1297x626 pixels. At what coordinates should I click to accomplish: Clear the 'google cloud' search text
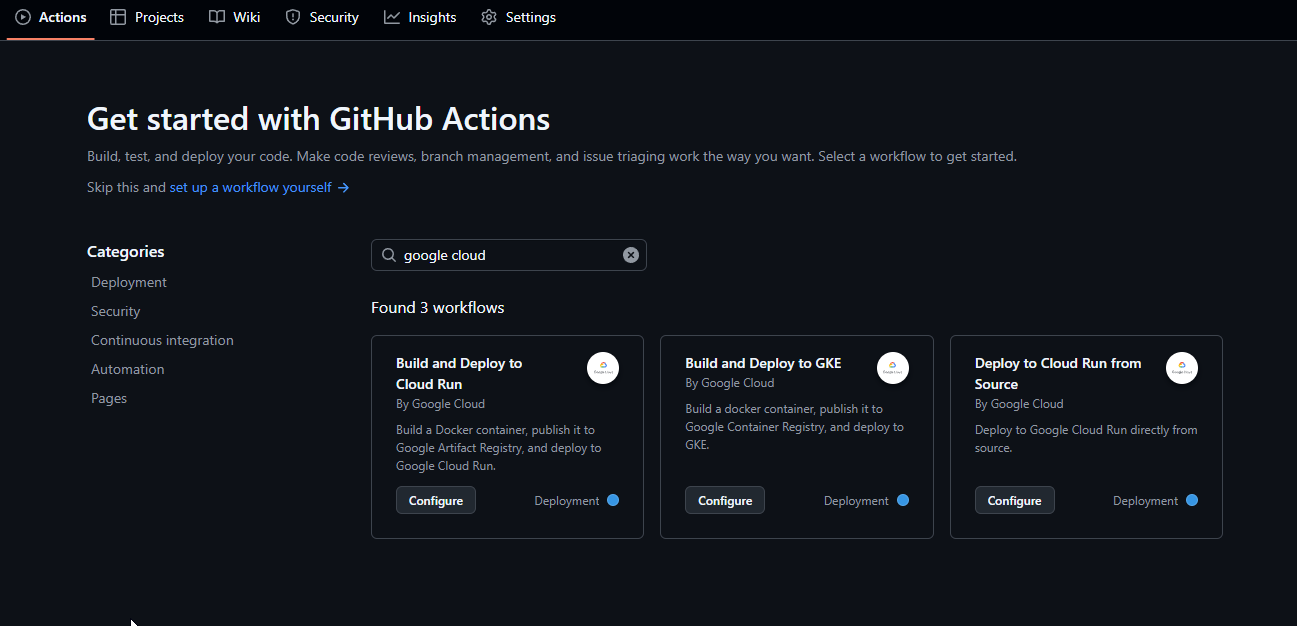pyautogui.click(x=631, y=255)
